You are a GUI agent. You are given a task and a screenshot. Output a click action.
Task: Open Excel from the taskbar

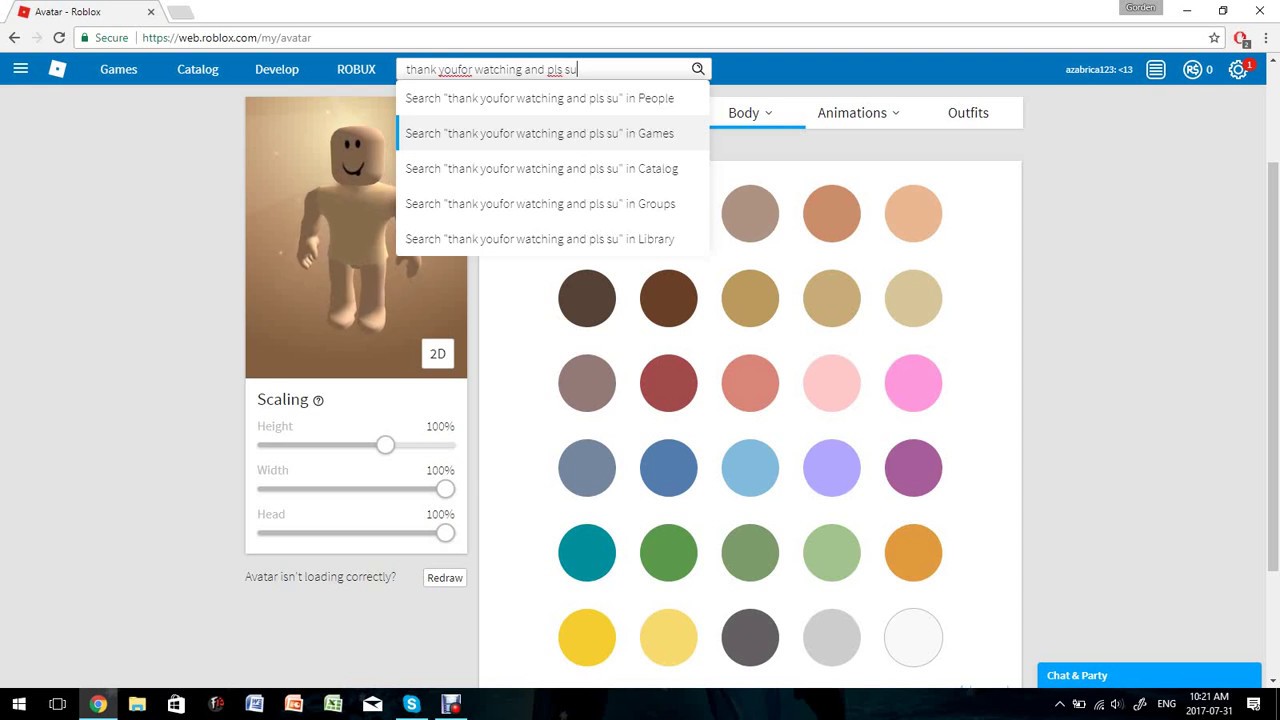pos(333,704)
